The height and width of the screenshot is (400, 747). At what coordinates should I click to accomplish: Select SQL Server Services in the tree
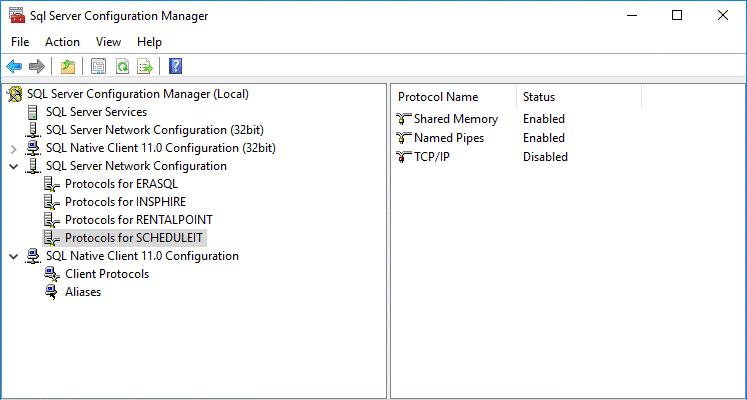pyautogui.click(x=96, y=112)
